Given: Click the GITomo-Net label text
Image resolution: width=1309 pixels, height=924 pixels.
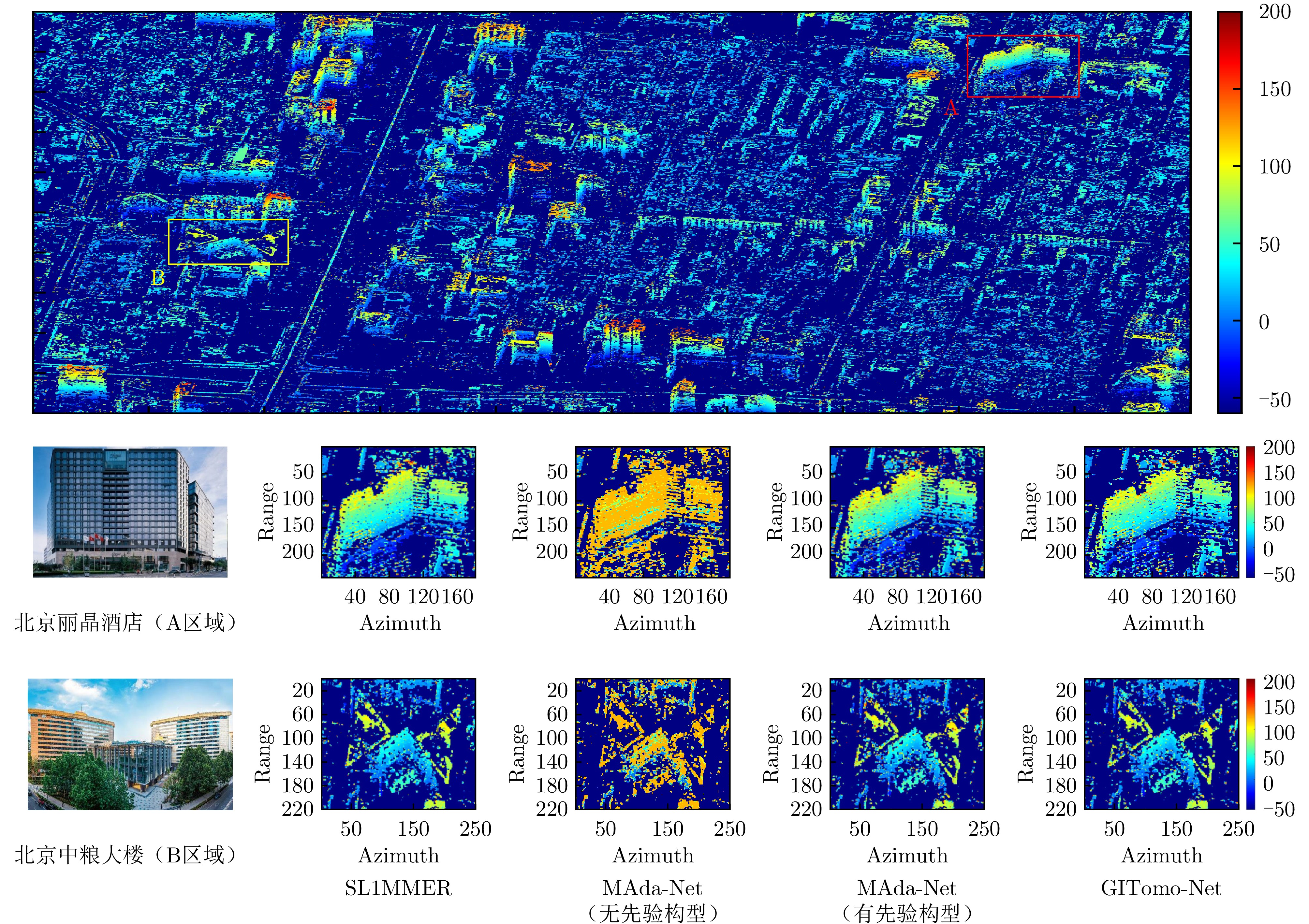Looking at the screenshot, I should point(1161,887).
